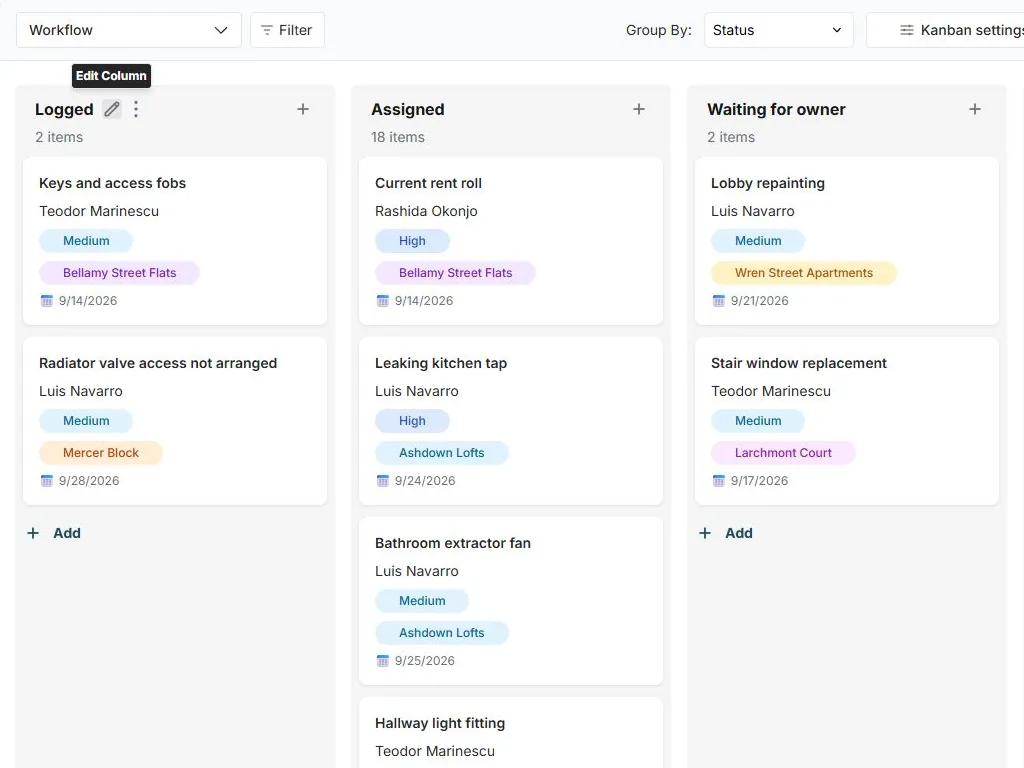This screenshot has height=768, width=1024.
Task: Click the Logged column title
Action: [x=64, y=109]
